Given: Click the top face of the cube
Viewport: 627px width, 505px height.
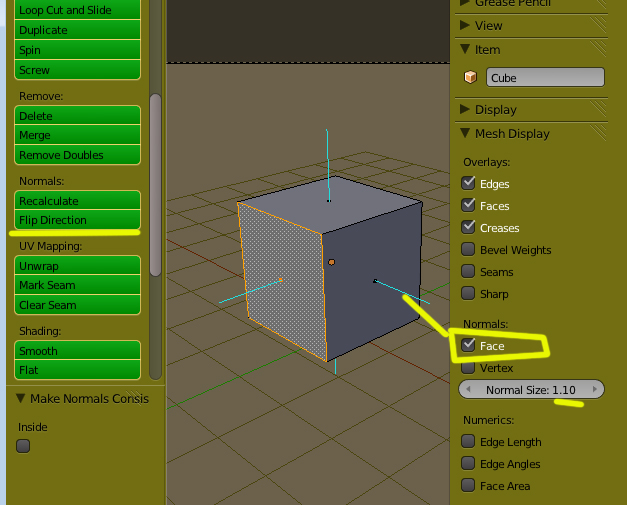Looking at the screenshot, I should point(330,204).
